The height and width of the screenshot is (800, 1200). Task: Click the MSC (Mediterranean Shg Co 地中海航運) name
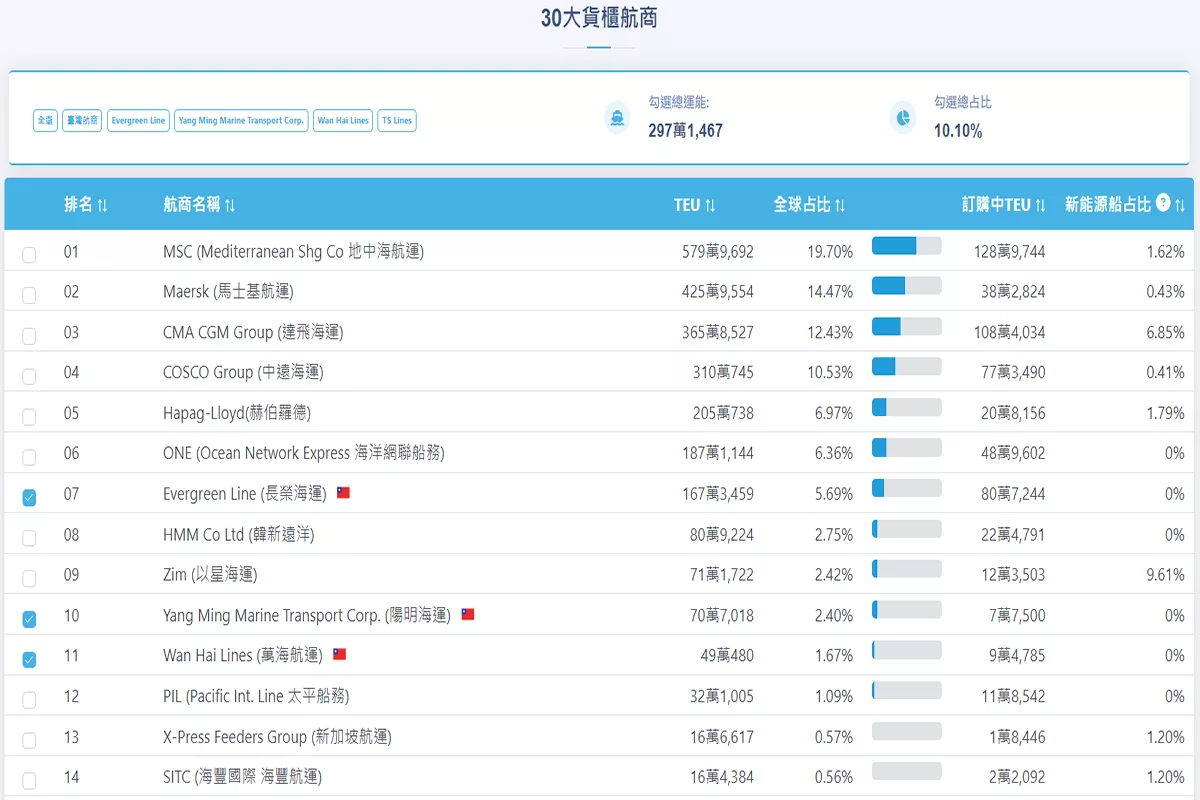coord(293,252)
